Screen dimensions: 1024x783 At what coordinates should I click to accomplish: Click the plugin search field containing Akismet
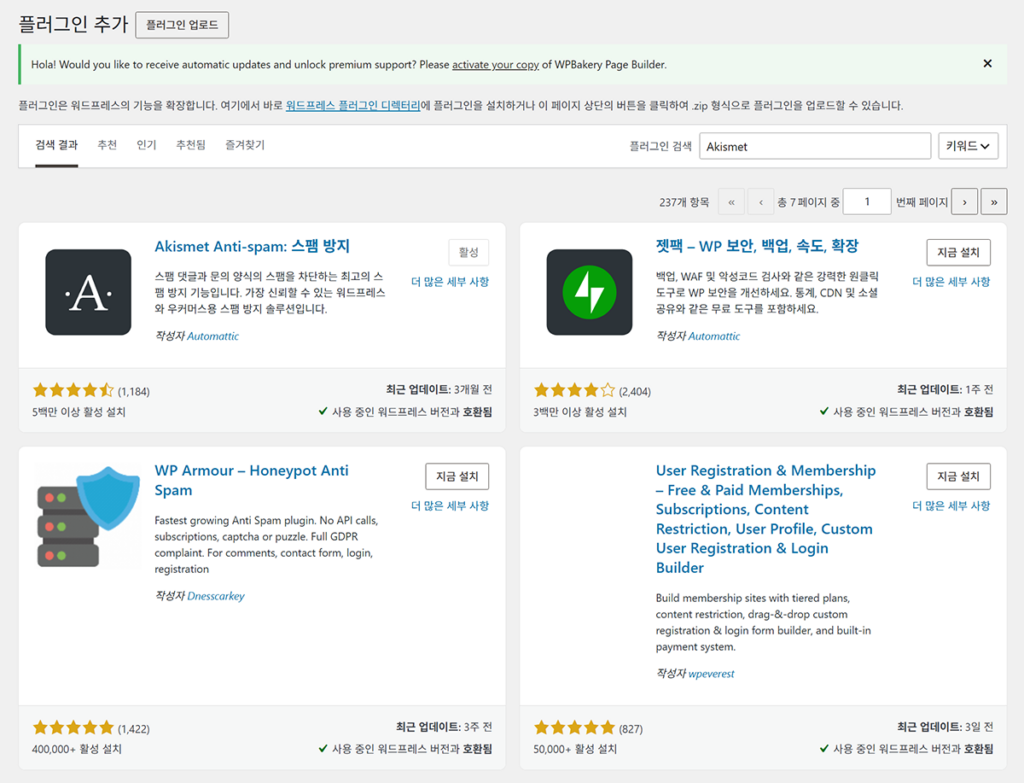tap(815, 146)
